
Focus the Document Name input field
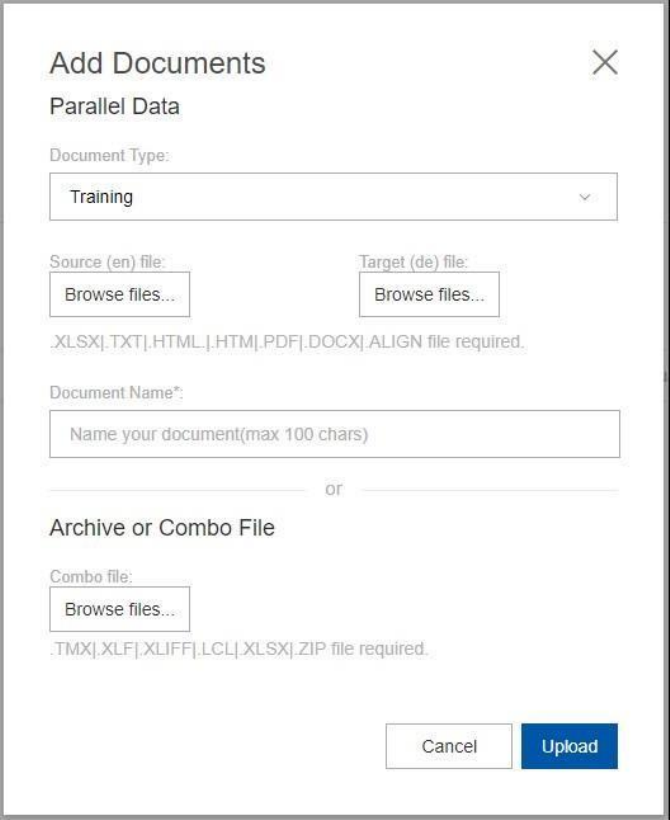coord(334,435)
